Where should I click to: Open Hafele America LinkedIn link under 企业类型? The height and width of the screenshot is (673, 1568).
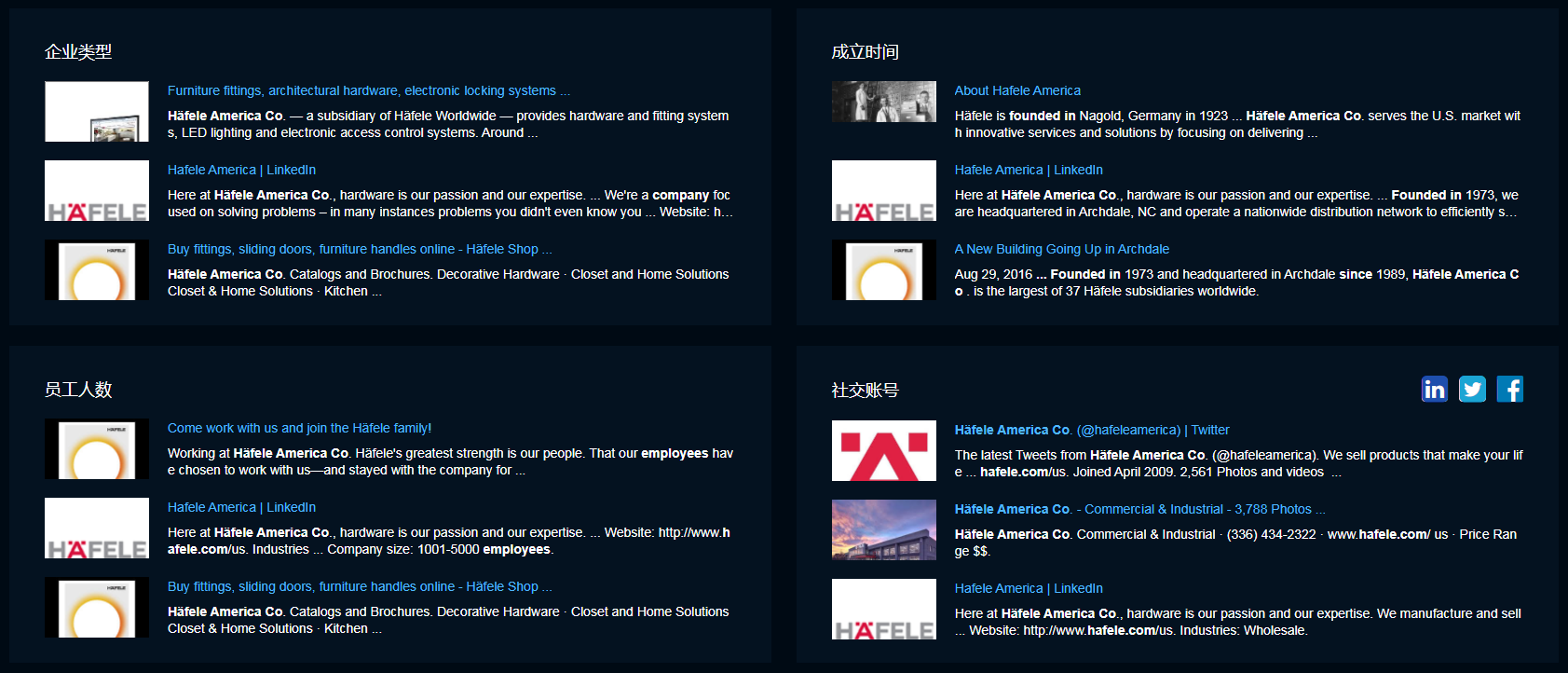tap(241, 170)
